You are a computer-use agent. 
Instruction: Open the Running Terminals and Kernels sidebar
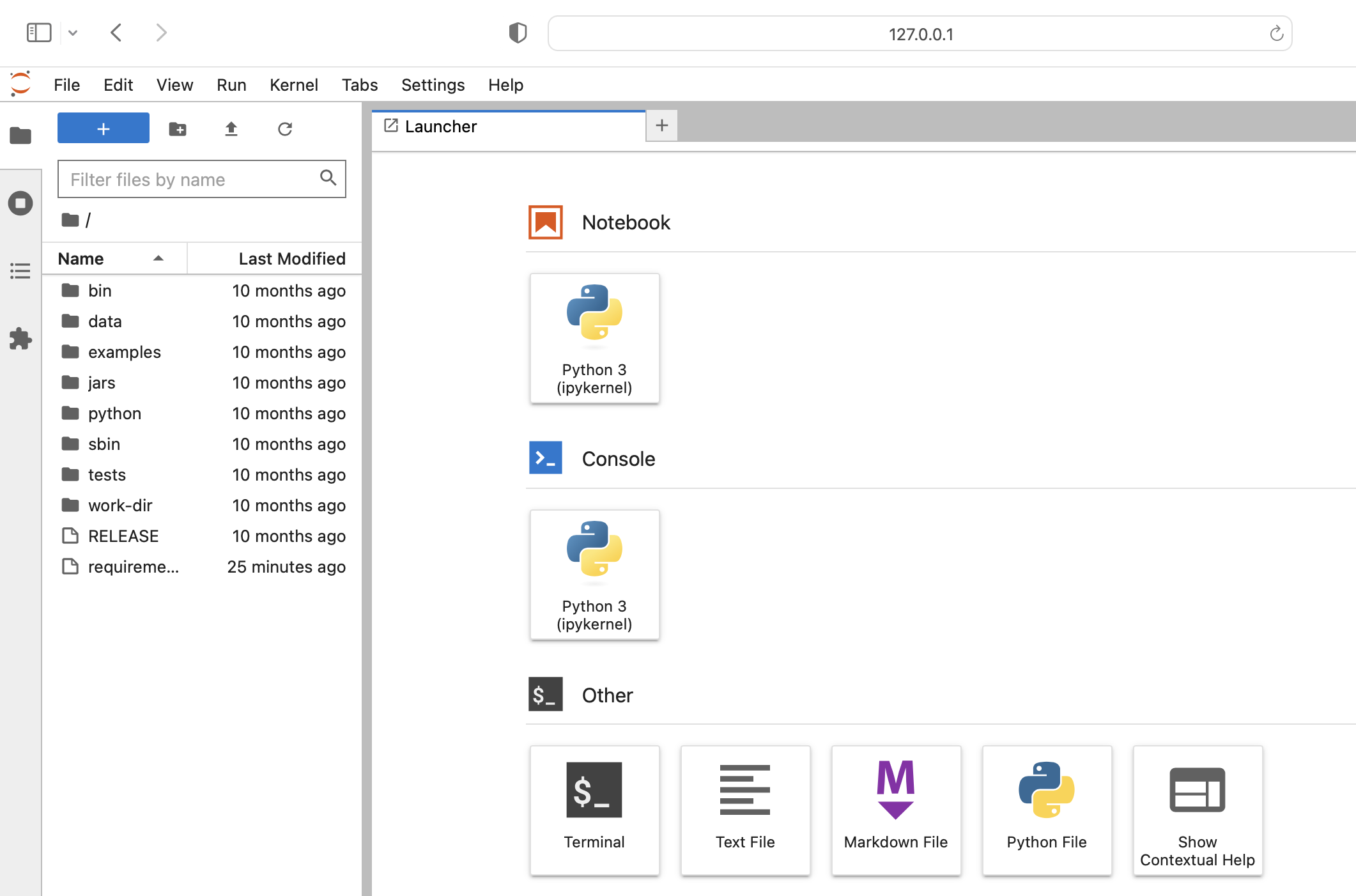click(20, 203)
